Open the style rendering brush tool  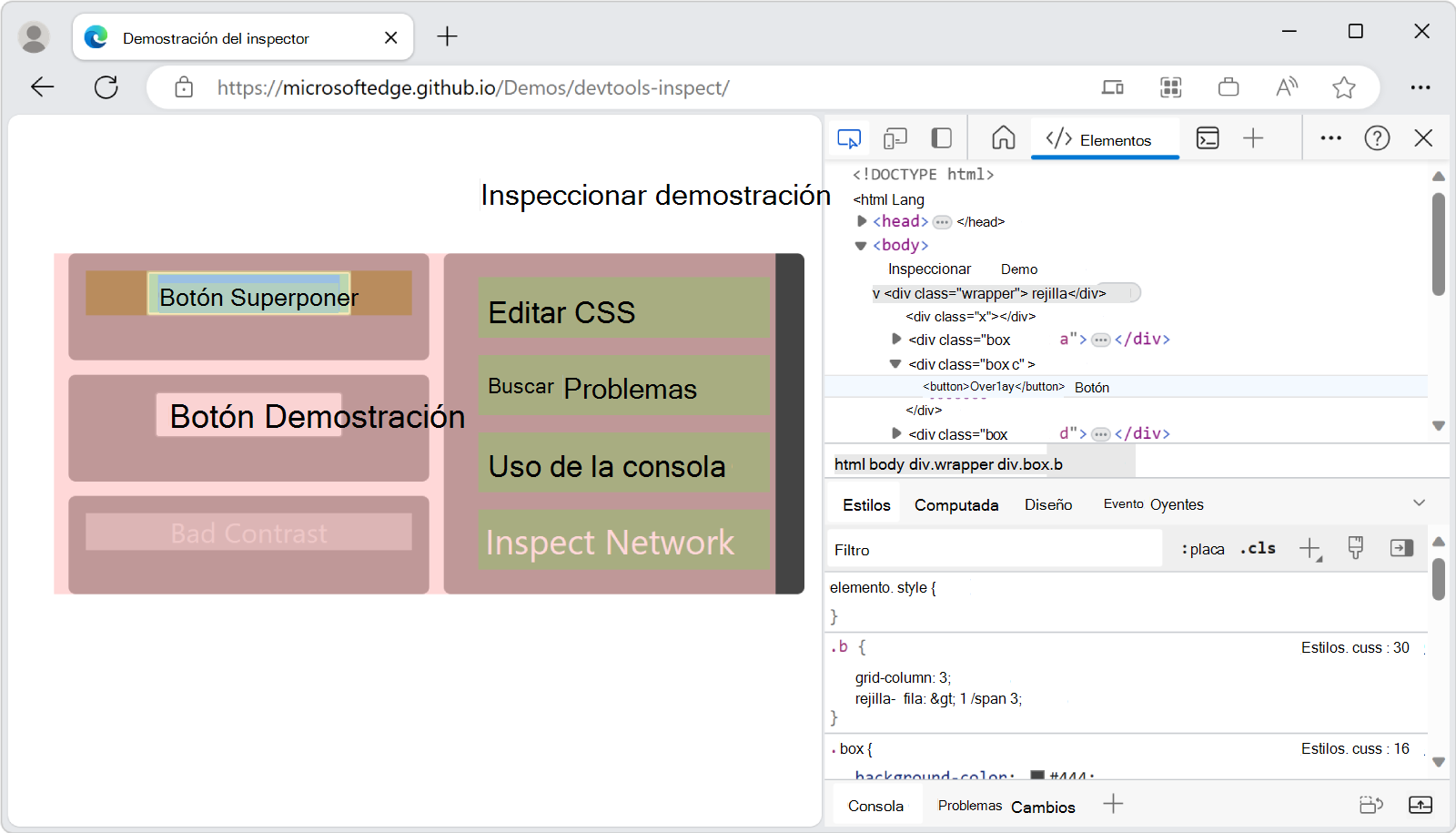[1356, 547]
